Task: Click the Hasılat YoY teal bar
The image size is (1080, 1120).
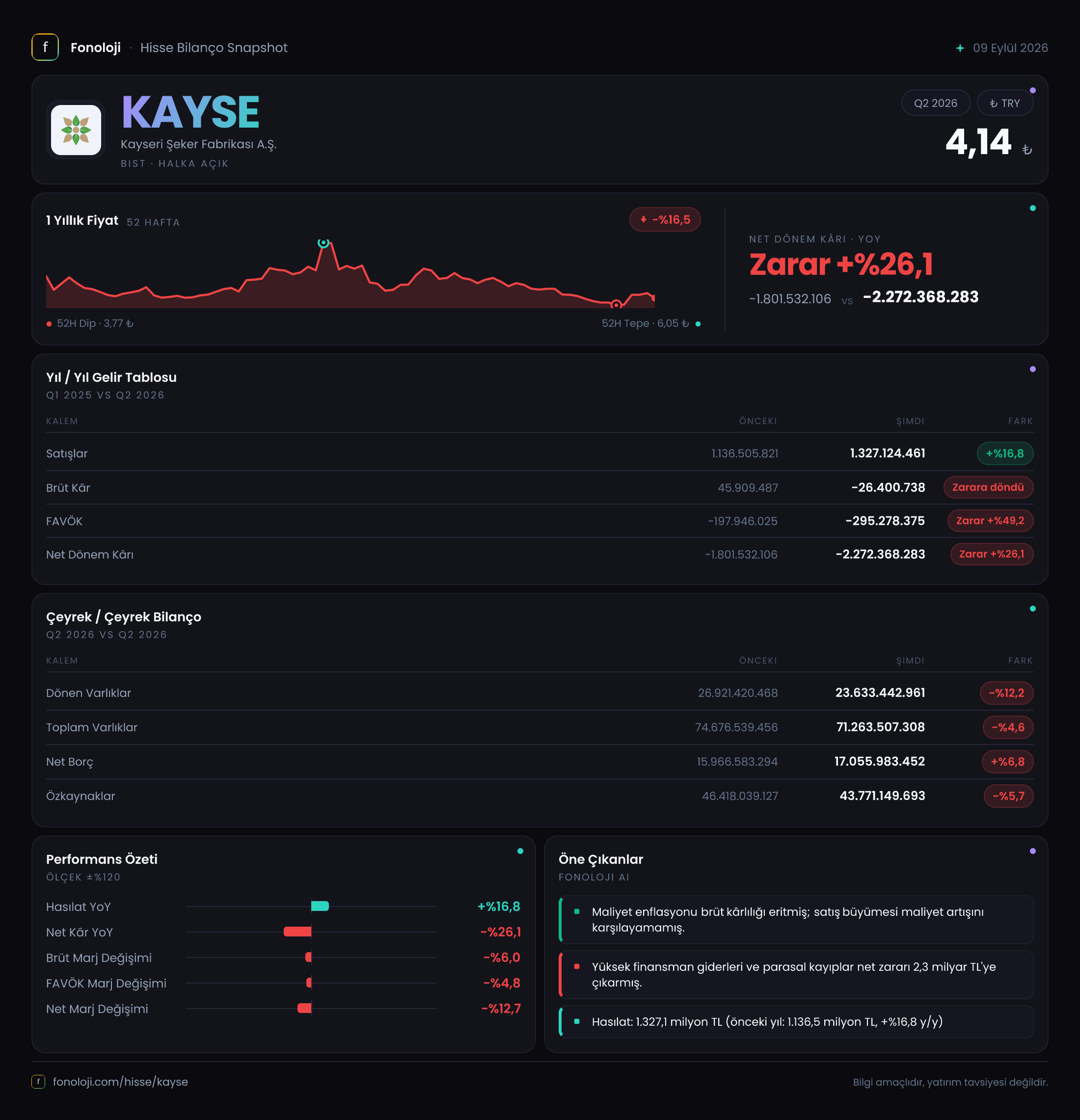Action: pos(320,907)
